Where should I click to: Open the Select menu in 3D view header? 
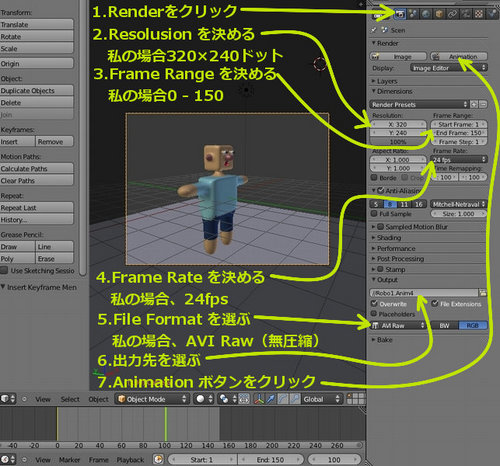pyautogui.click(x=70, y=399)
